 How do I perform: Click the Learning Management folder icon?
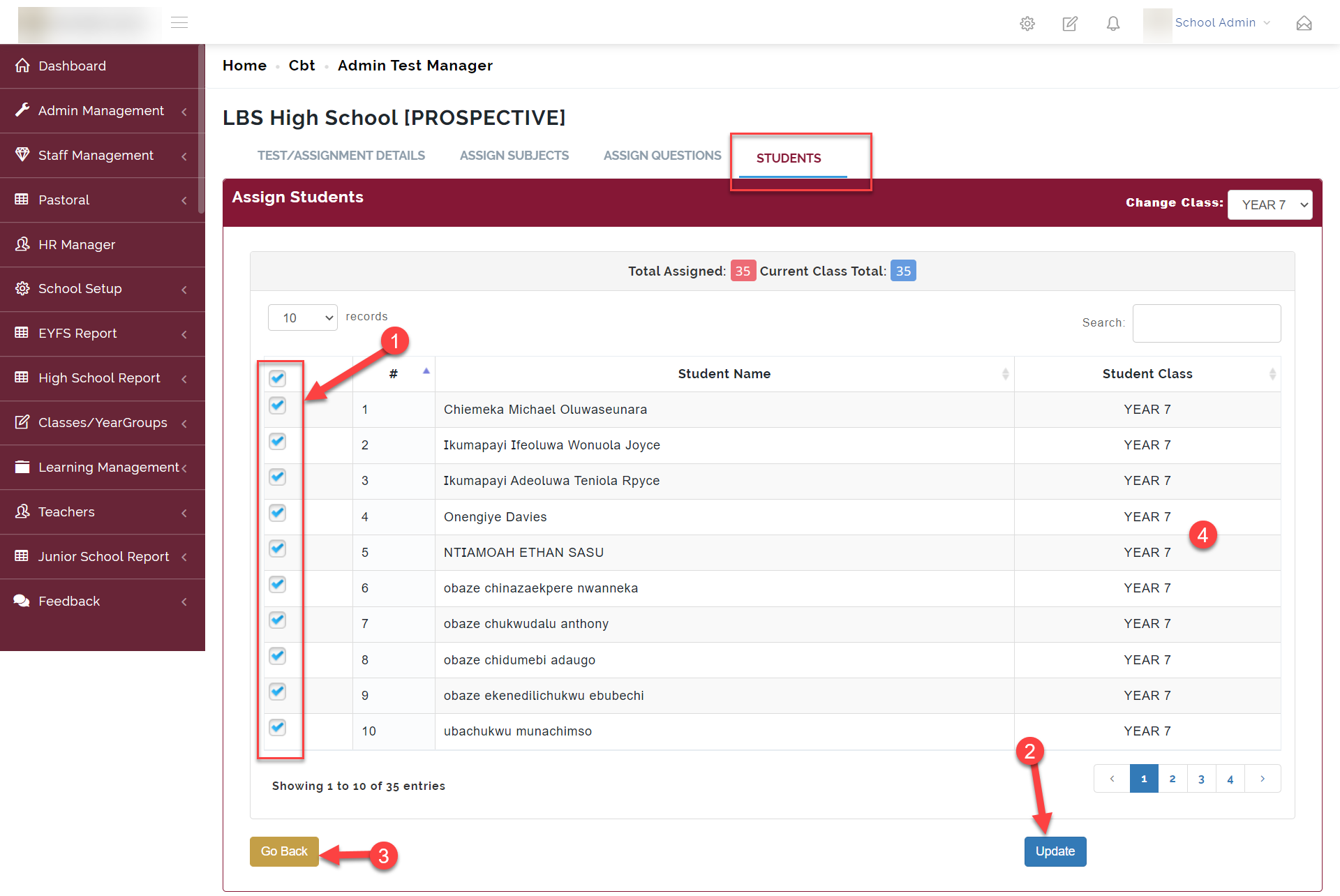coord(22,467)
